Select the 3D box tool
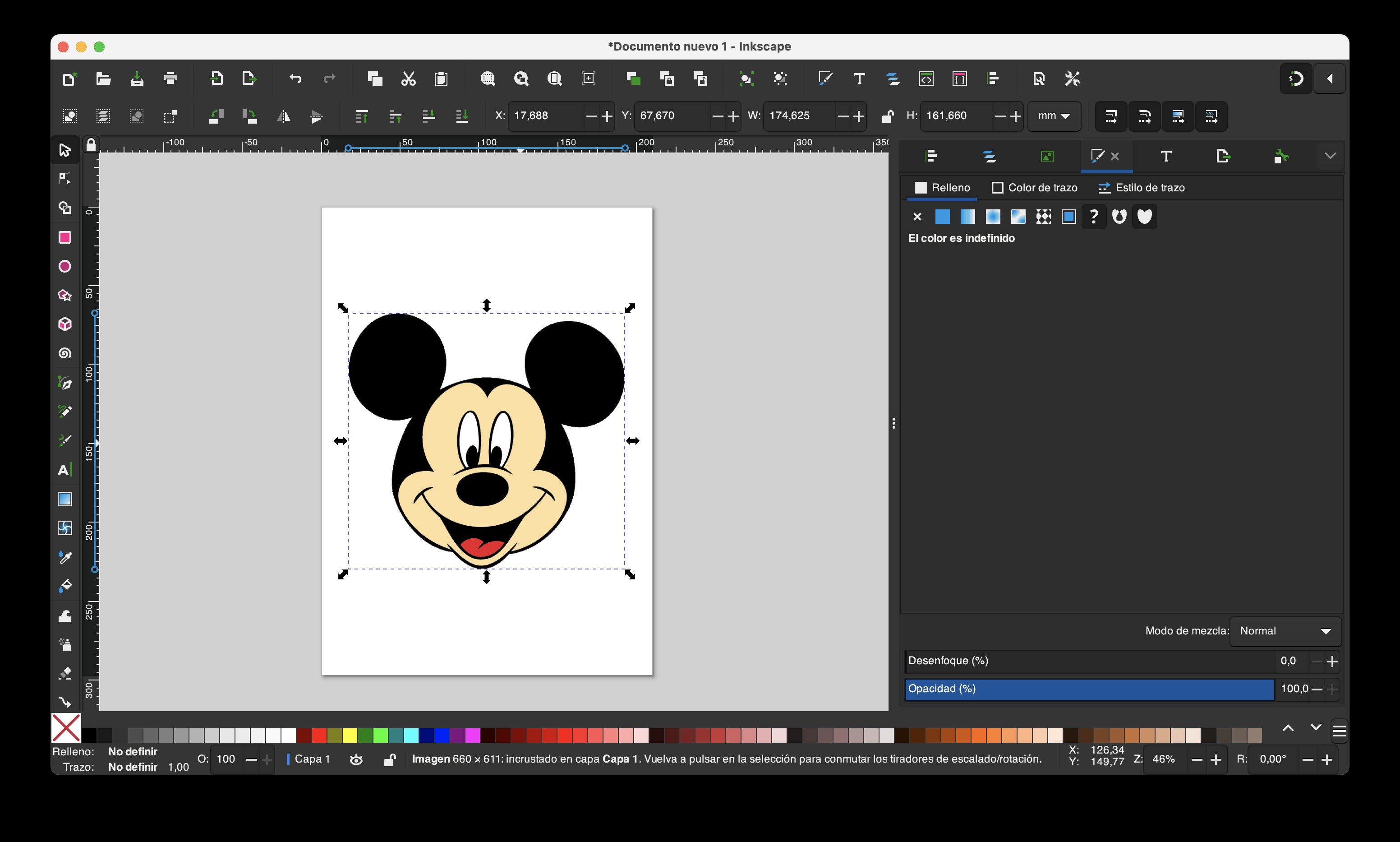Screen dimensions: 1400x842 [x=64, y=324]
